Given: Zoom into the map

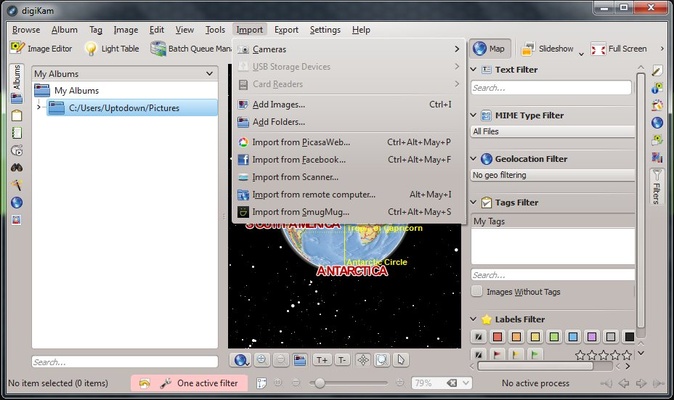Looking at the screenshot, I should click(262, 360).
